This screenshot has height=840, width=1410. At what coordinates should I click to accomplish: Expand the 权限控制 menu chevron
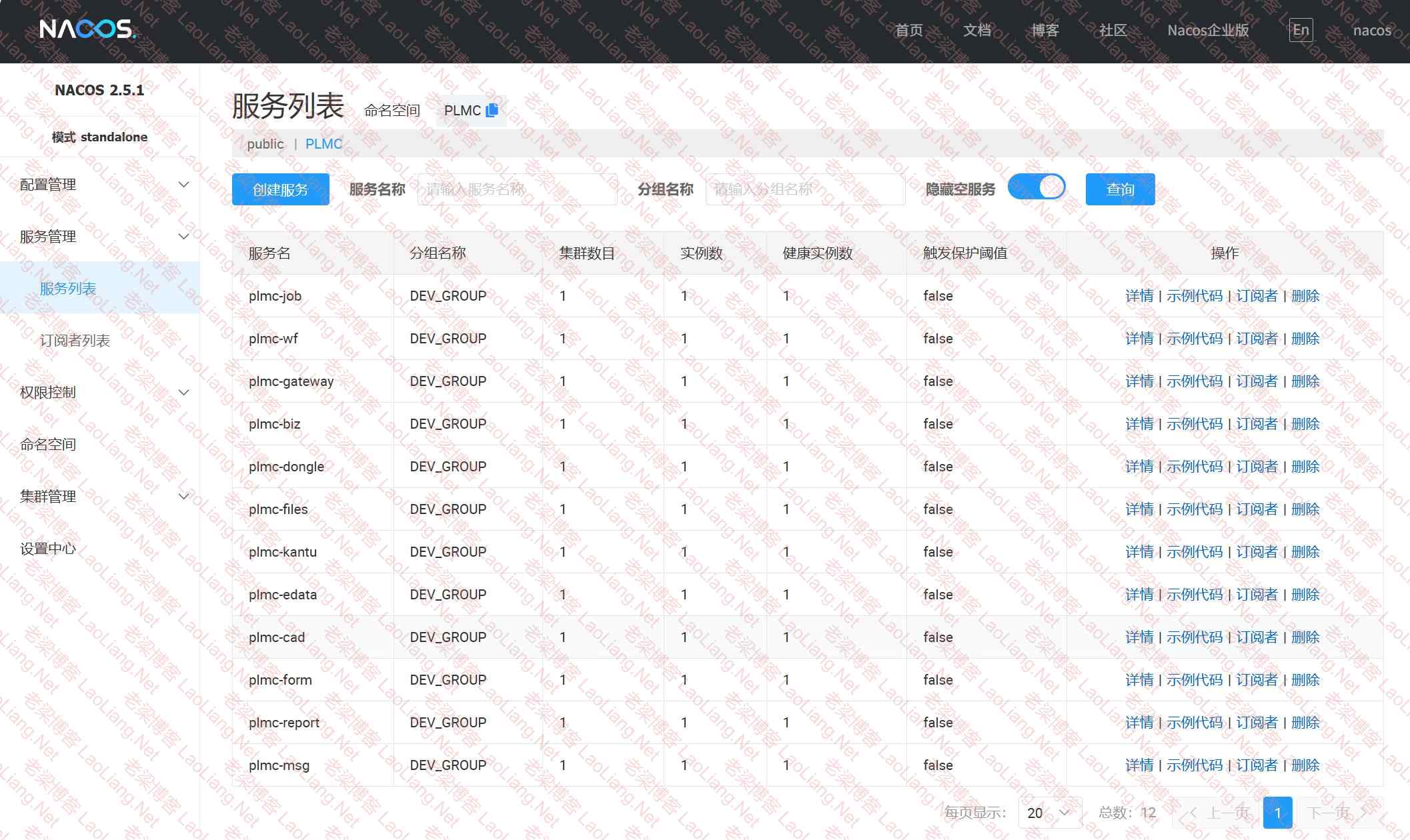[x=184, y=393]
